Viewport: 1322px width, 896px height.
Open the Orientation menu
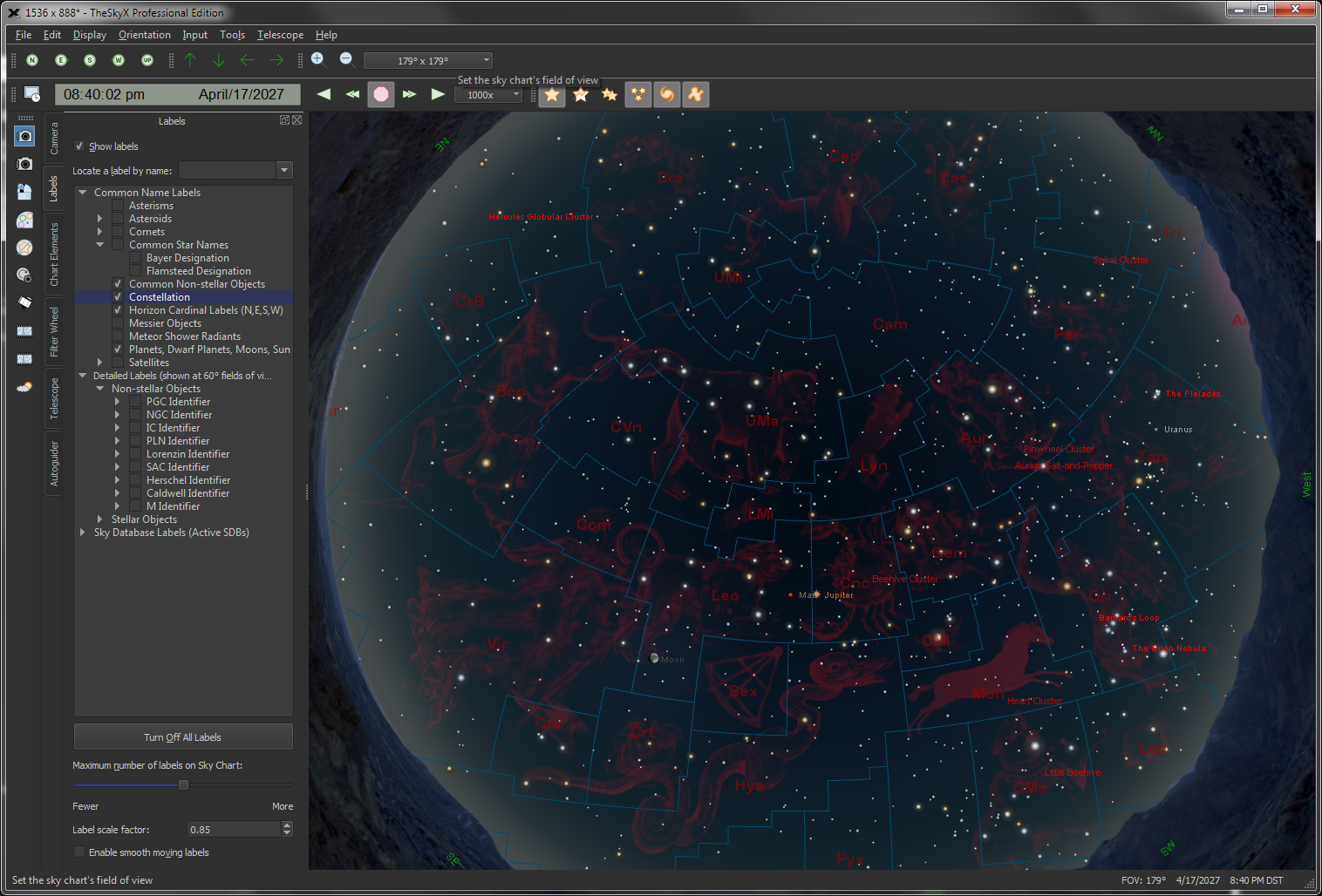tap(144, 35)
